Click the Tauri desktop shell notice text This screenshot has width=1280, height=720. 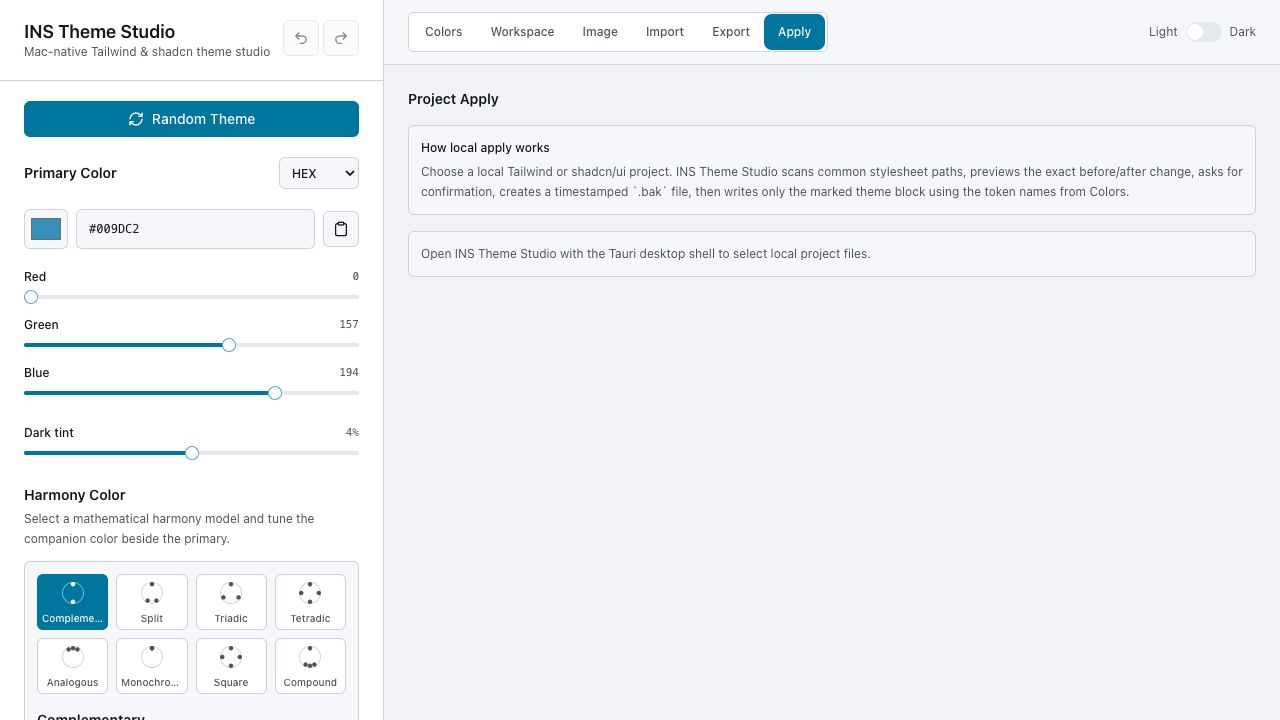646,254
